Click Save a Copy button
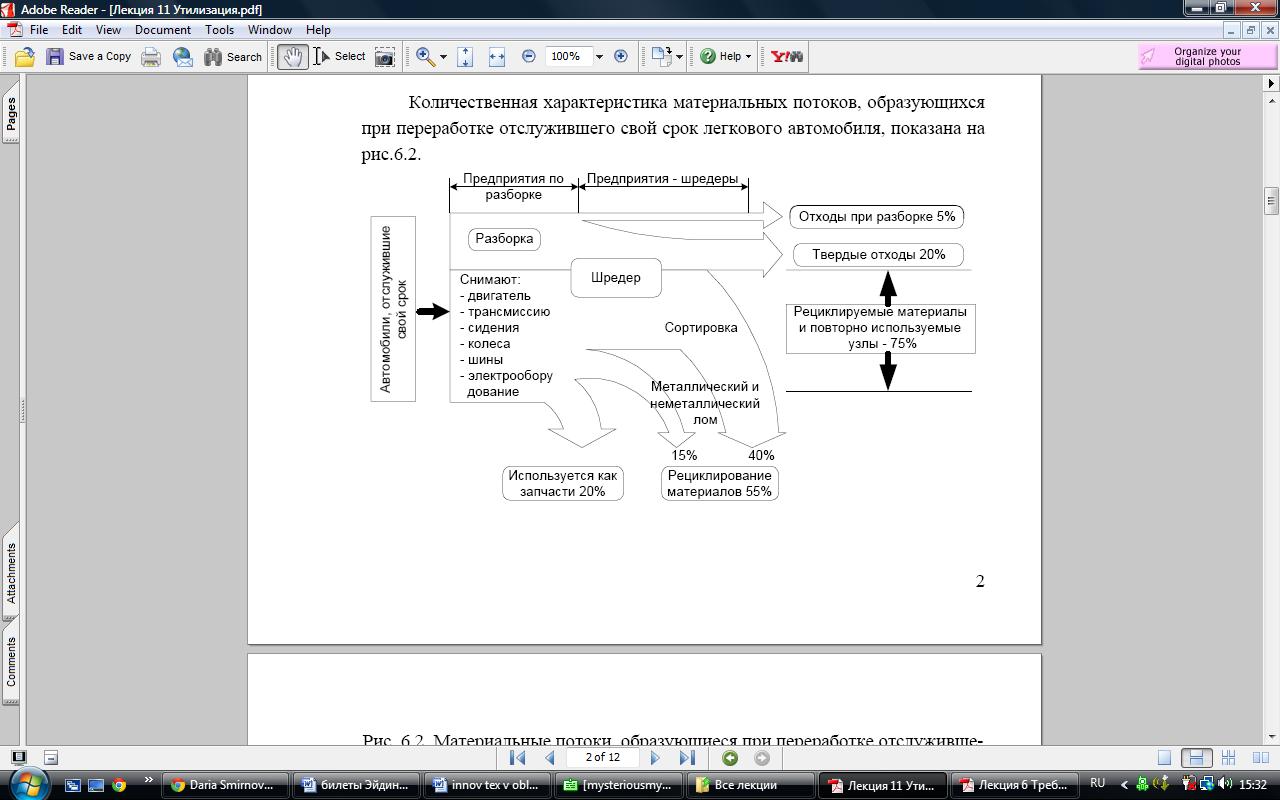This screenshot has height=800, width=1280. [88, 57]
